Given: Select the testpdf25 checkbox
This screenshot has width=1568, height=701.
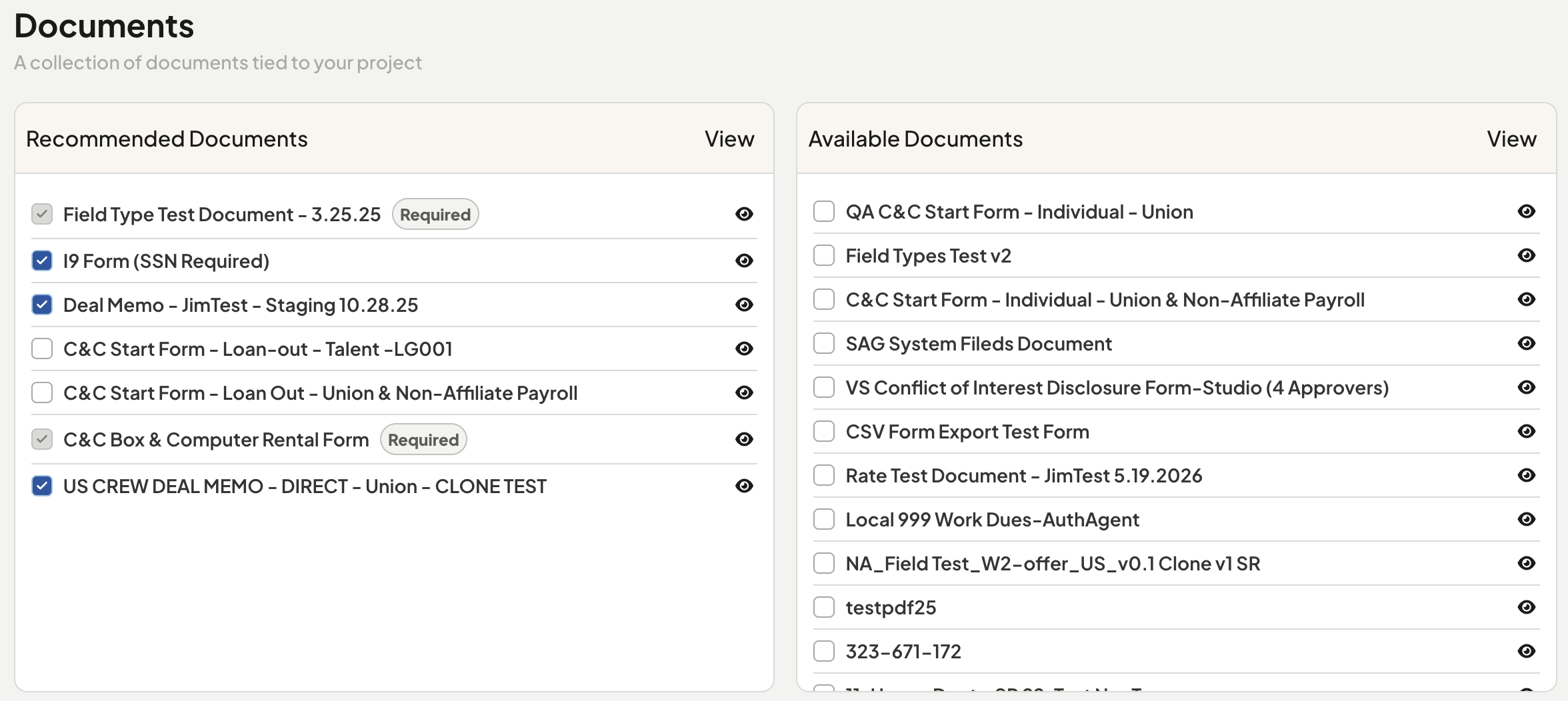Looking at the screenshot, I should point(824,607).
